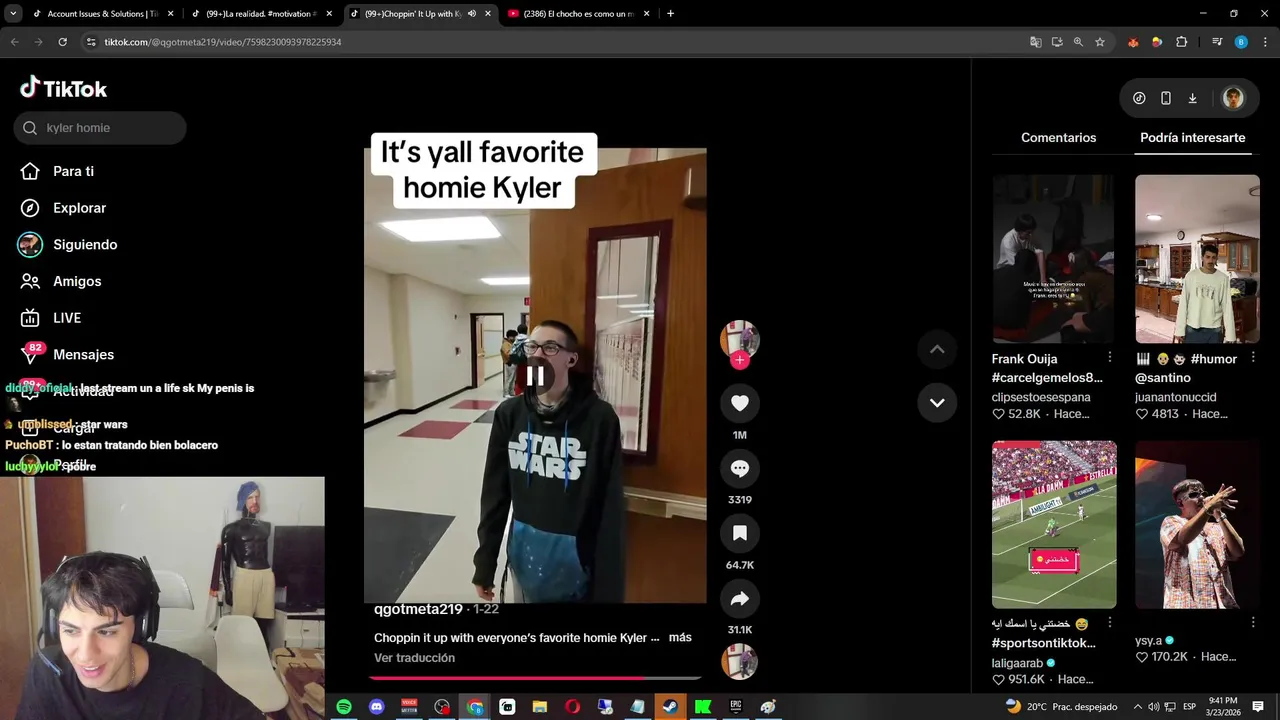Open Spotify from the taskbar
The width and height of the screenshot is (1280, 720).
tap(344, 707)
